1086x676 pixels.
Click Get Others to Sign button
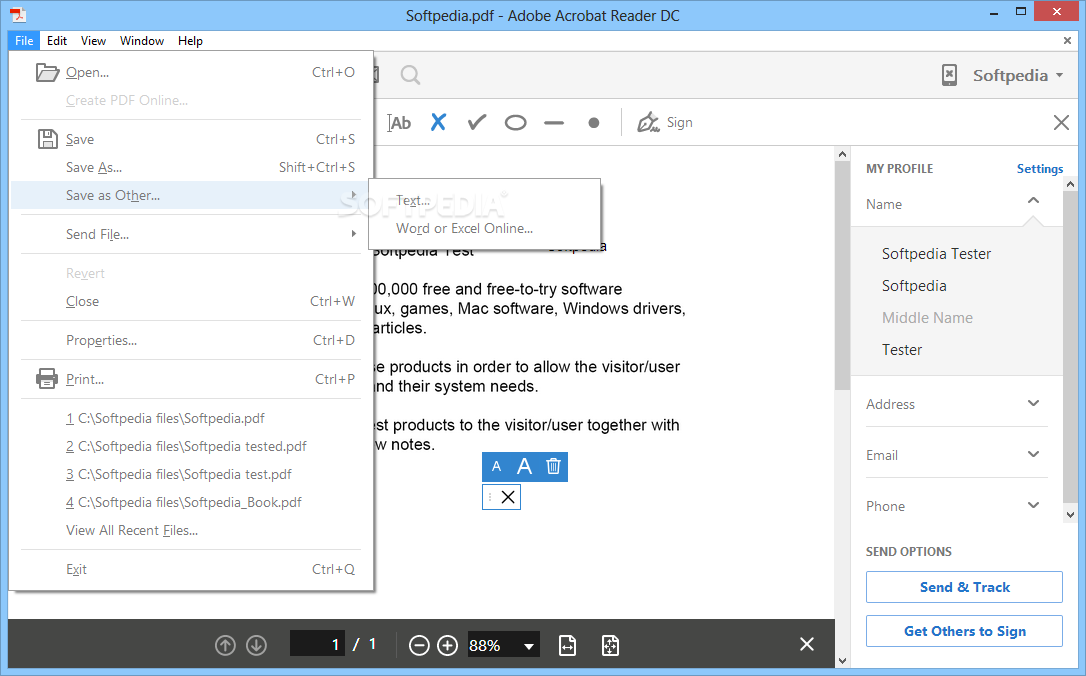pos(964,631)
